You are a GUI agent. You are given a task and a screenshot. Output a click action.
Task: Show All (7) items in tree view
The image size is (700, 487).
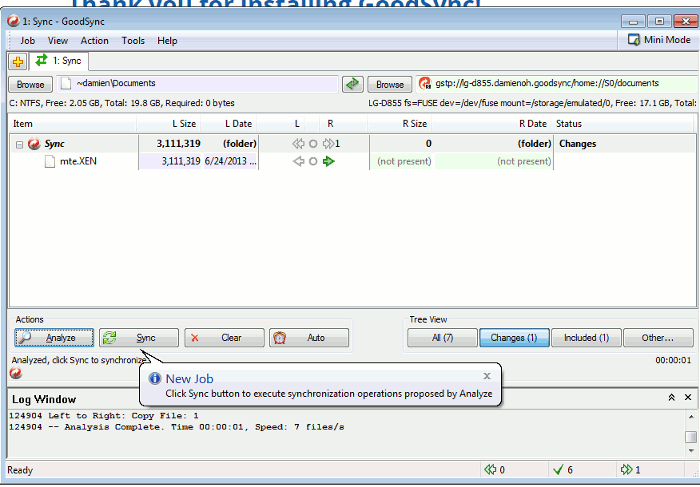[442, 338]
